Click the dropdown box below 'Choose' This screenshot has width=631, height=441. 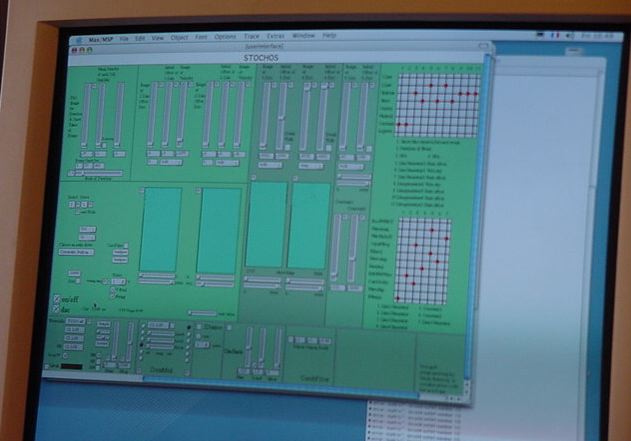76,252
